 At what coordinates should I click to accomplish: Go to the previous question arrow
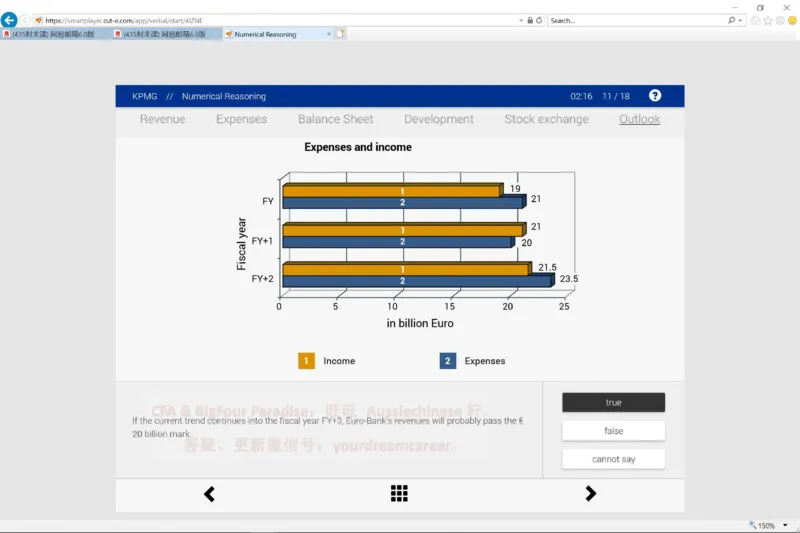tap(209, 493)
